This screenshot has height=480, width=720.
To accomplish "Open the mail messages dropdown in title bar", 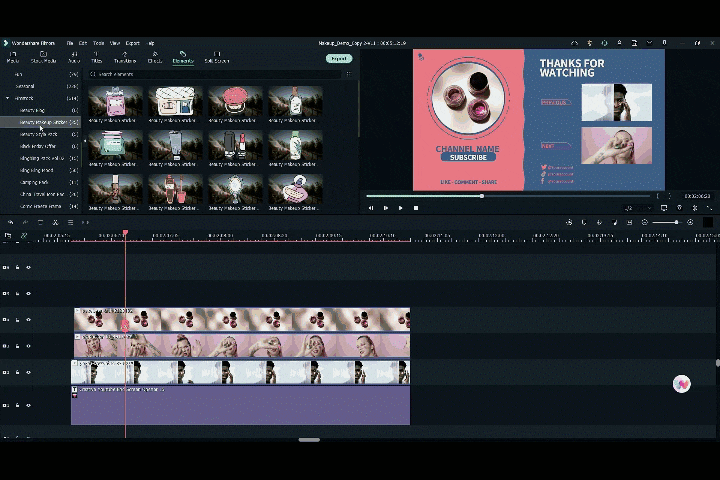I will click(x=649, y=43).
